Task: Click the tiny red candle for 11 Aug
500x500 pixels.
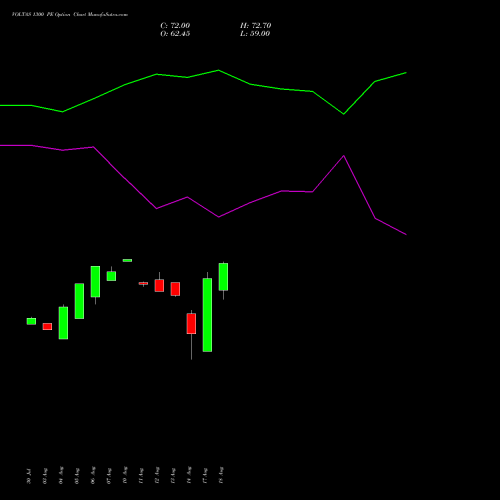Action: pos(143,284)
